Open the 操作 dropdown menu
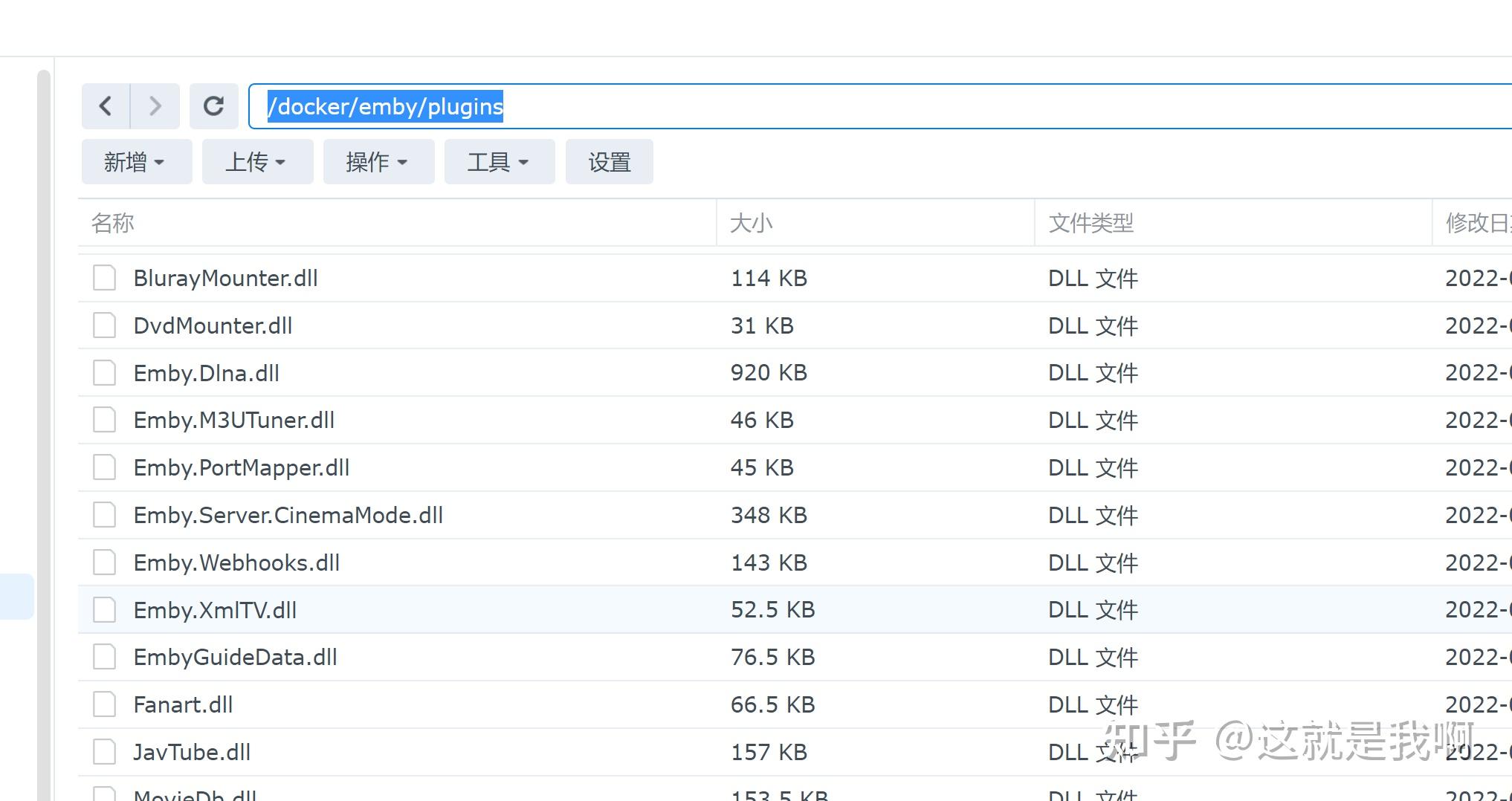The height and width of the screenshot is (801, 1512). pos(378,161)
